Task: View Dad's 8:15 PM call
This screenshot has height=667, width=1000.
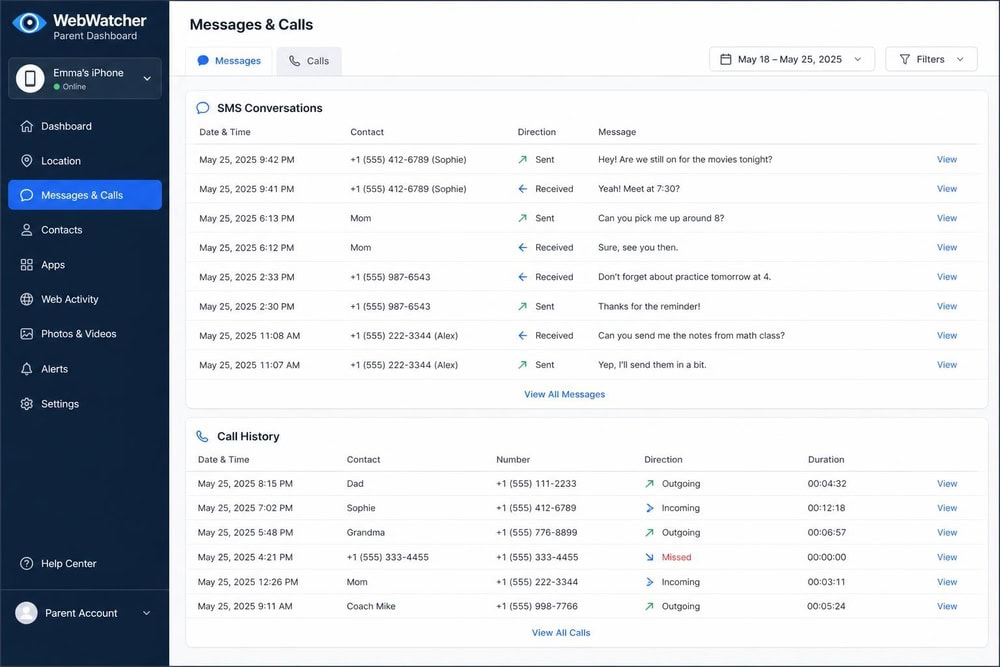Action: coord(947,483)
